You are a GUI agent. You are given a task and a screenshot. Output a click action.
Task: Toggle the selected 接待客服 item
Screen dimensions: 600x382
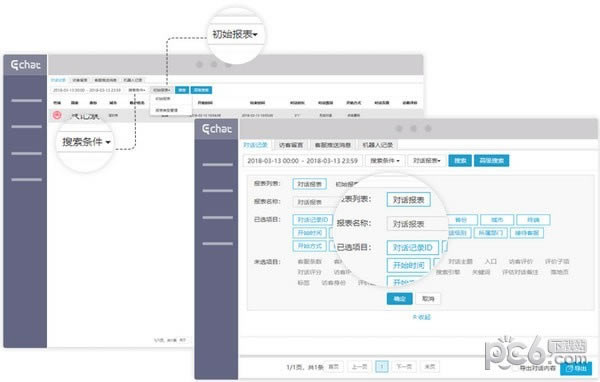point(527,233)
